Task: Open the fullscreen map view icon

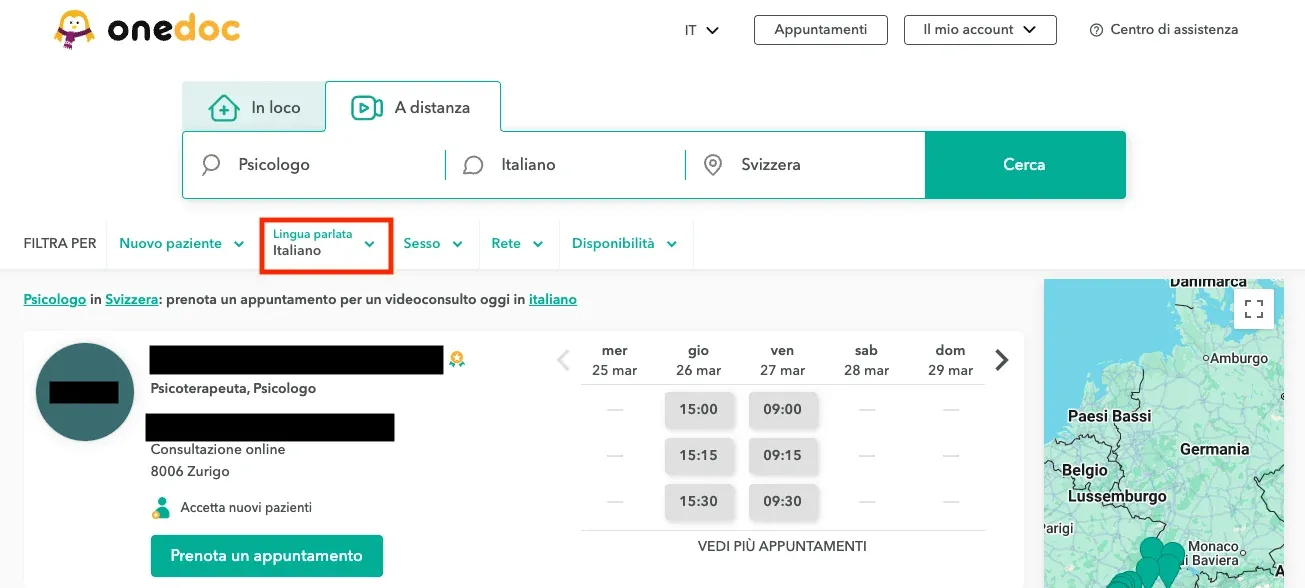Action: pyautogui.click(x=1254, y=308)
